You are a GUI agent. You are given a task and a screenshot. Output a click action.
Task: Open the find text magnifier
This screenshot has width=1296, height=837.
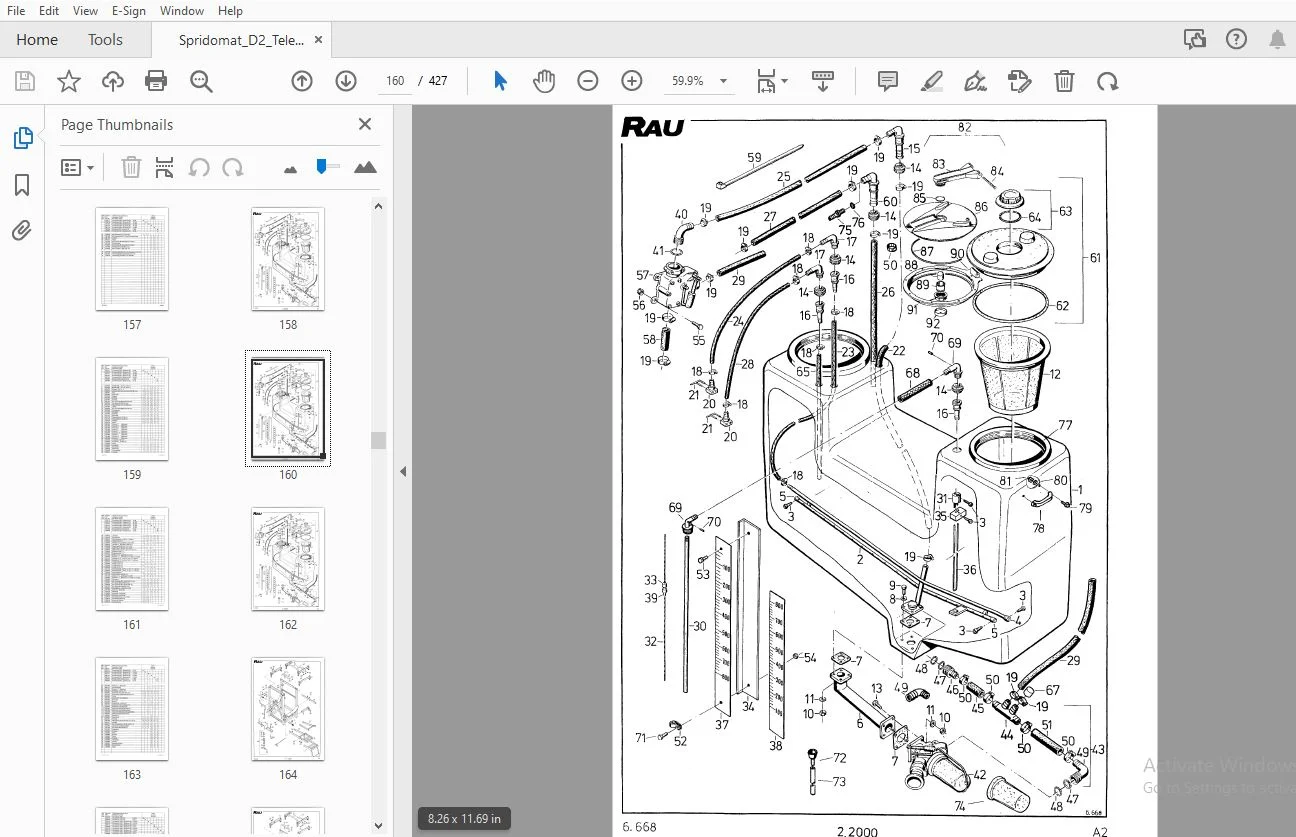click(x=201, y=81)
